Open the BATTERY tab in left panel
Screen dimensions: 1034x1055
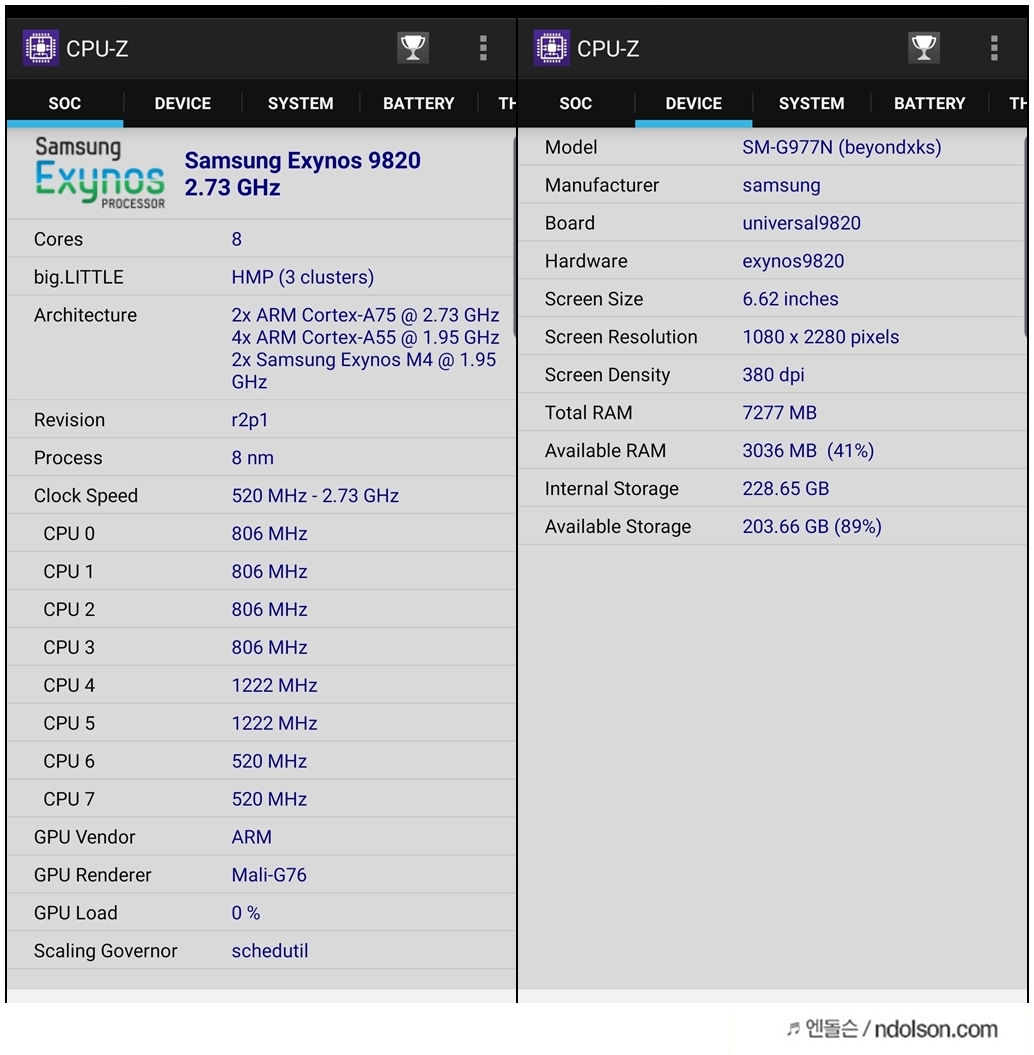[418, 104]
